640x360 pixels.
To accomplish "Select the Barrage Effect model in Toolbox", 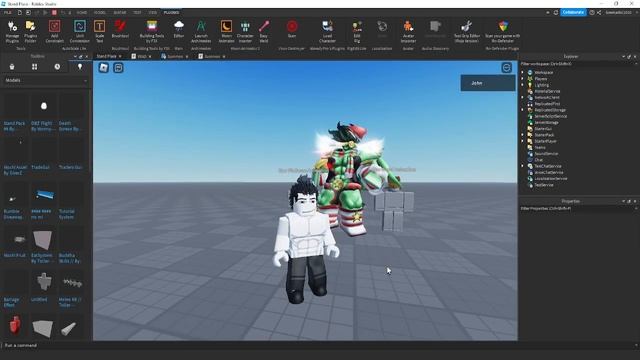I will point(15,289).
